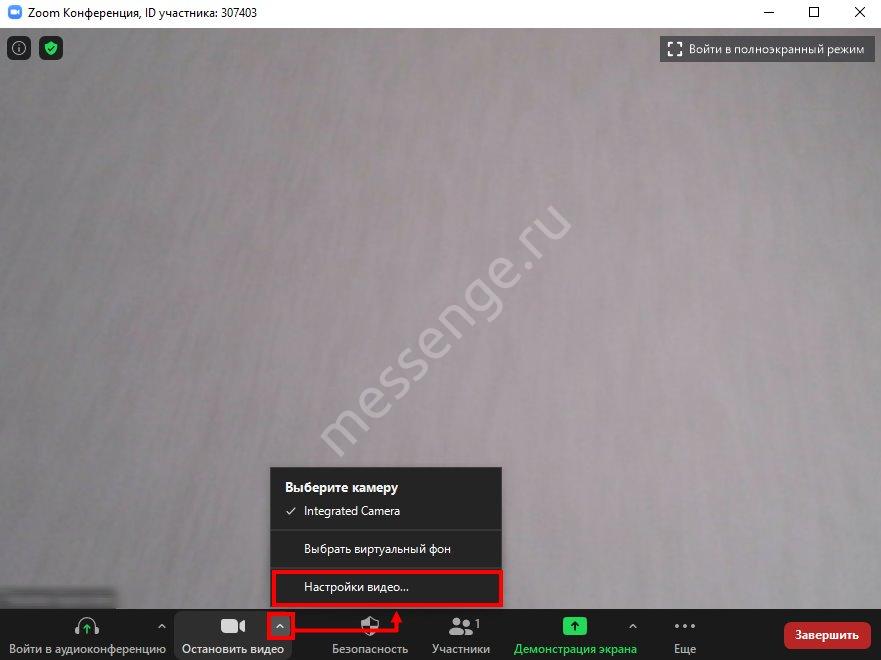Select Integrated Camera in camera list
Screen dimensions: 881x660
point(351,511)
